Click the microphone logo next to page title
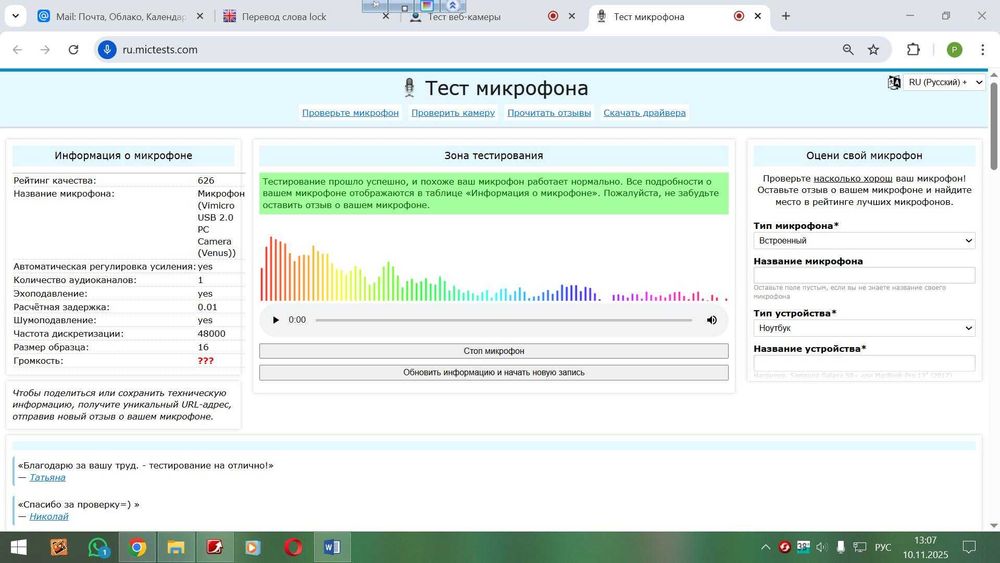The image size is (1000, 563). [409, 88]
